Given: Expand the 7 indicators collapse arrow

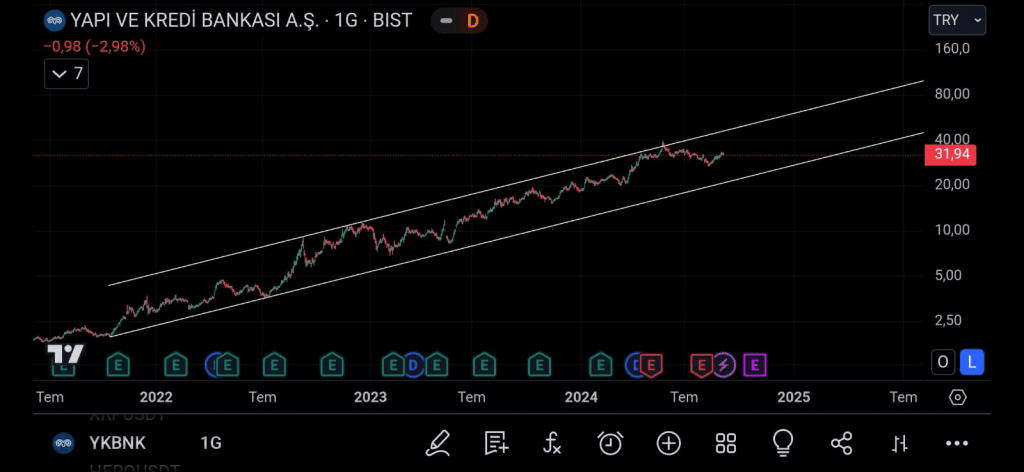Looking at the screenshot, I should [x=67, y=74].
